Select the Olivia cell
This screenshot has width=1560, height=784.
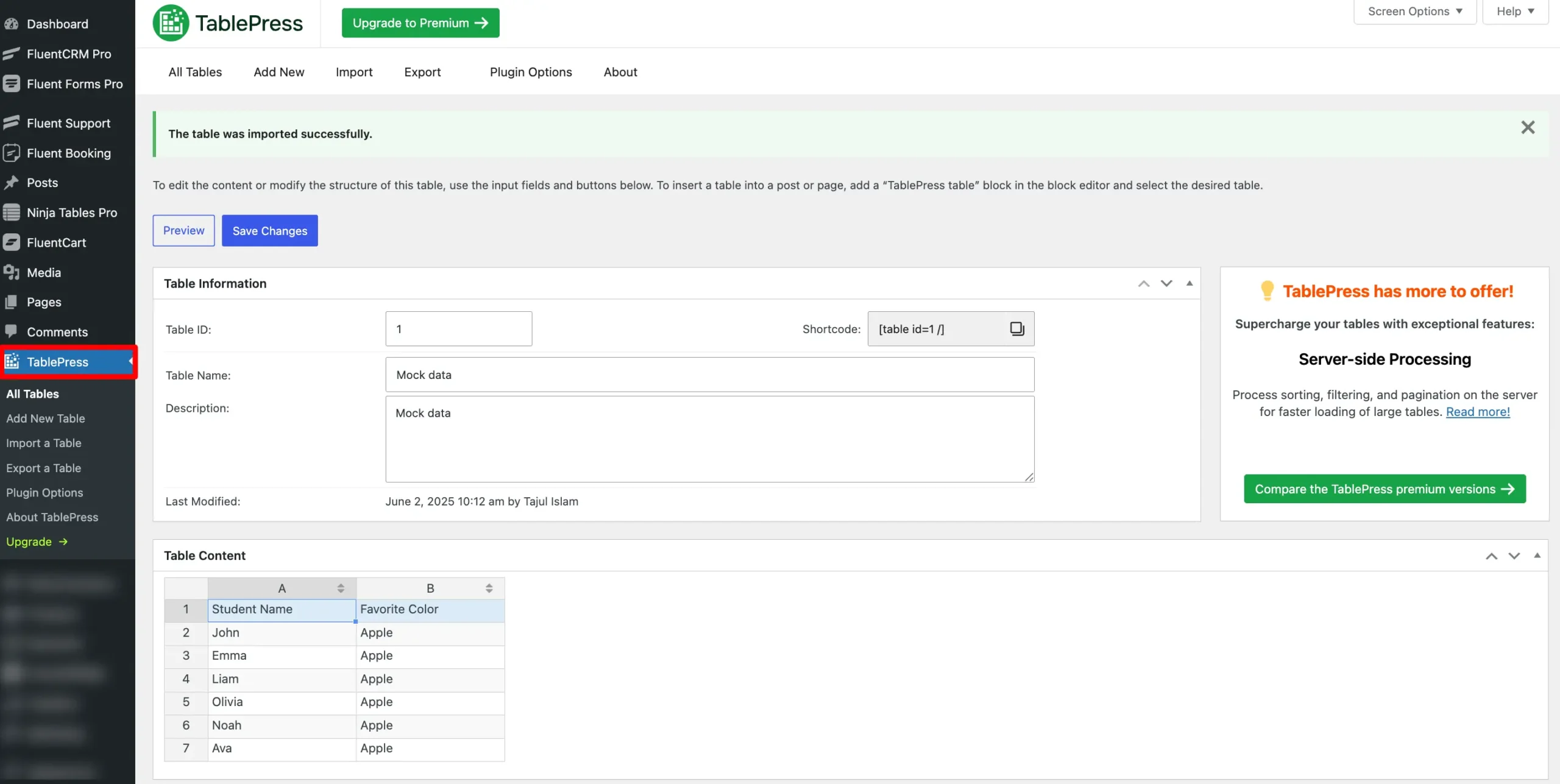click(282, 702)
